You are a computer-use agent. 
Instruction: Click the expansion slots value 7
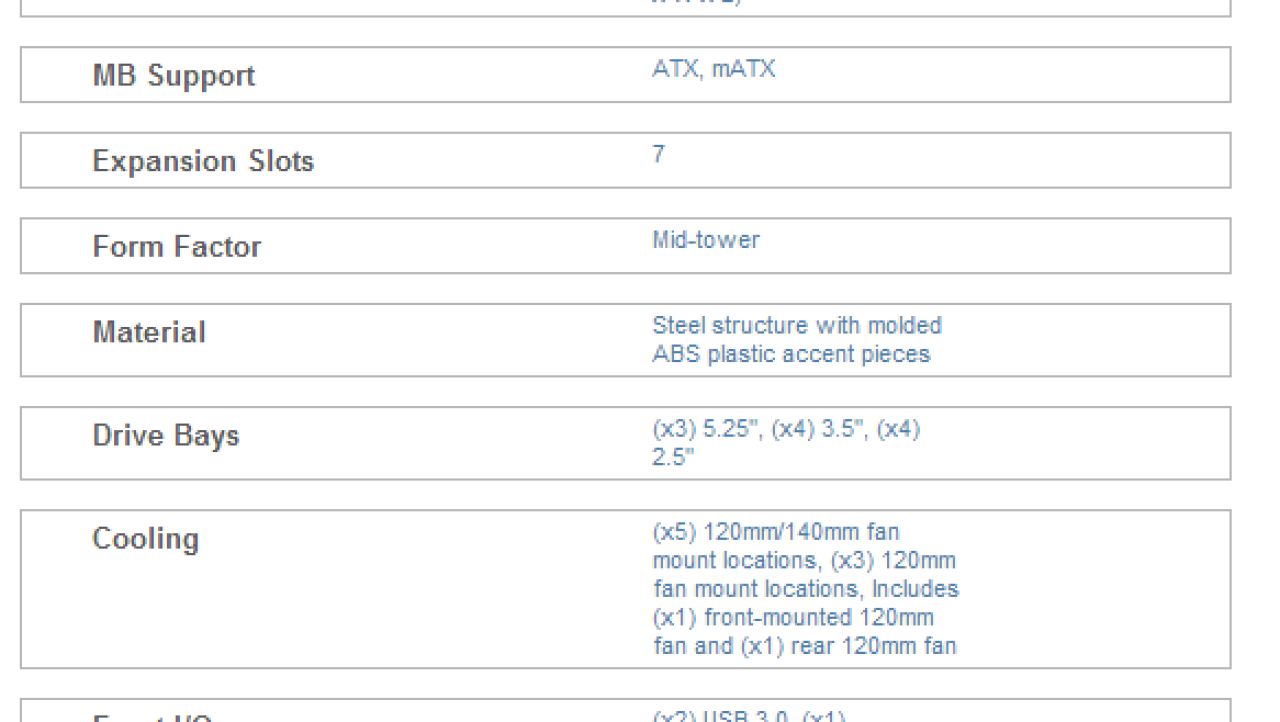tap(658, 155)
